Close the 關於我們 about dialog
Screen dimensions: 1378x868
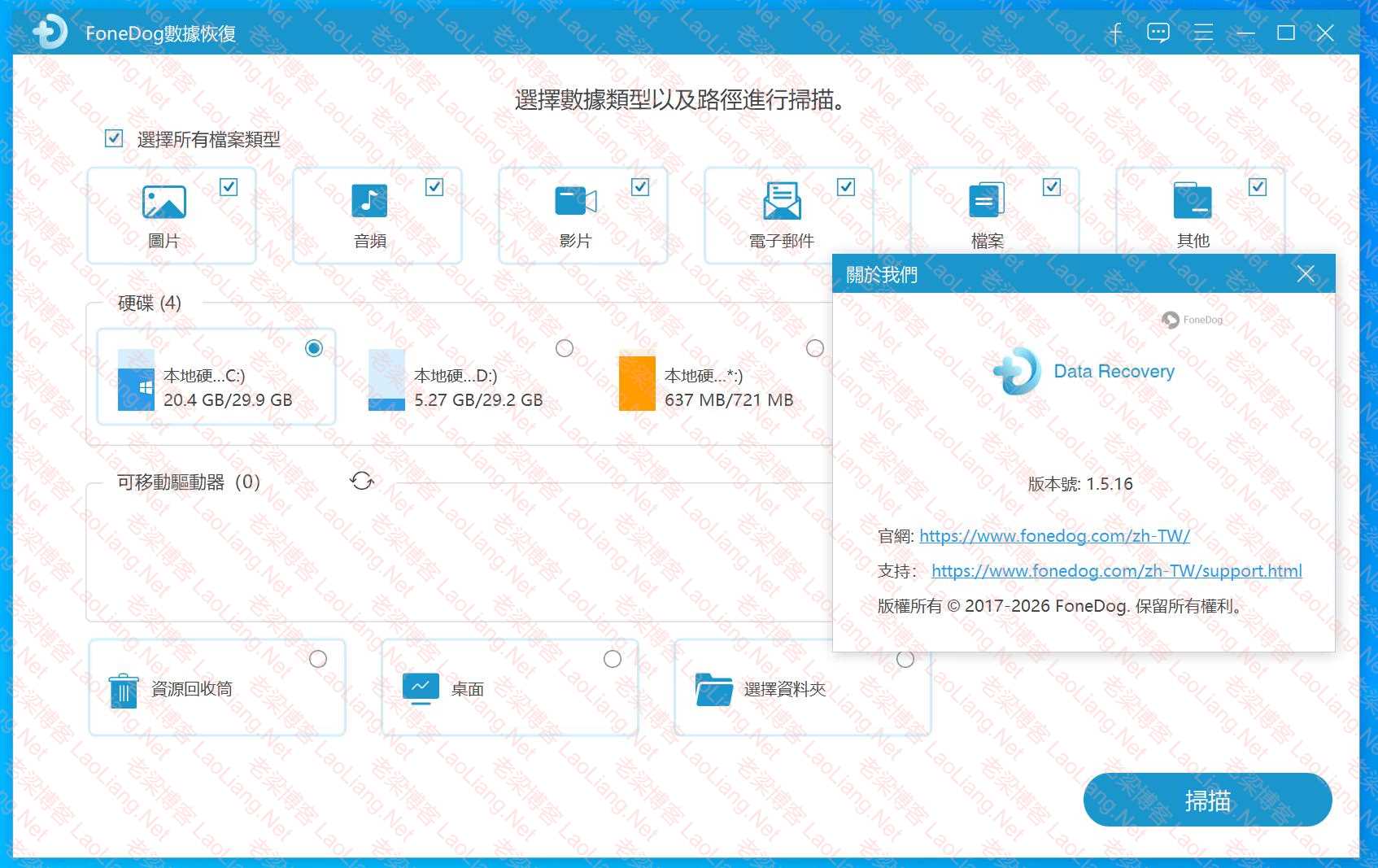[x=1306, y=274]
